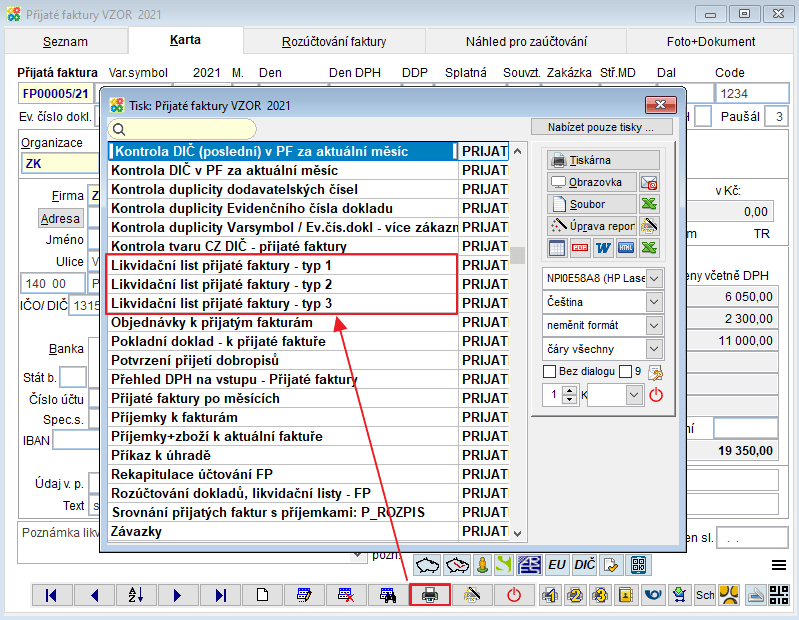Image resolution: width=799 pixels, height=620 pixels.
Task: Select Likvidační list přijaté faktury - typ 1
Action: (x=282, y=265)
